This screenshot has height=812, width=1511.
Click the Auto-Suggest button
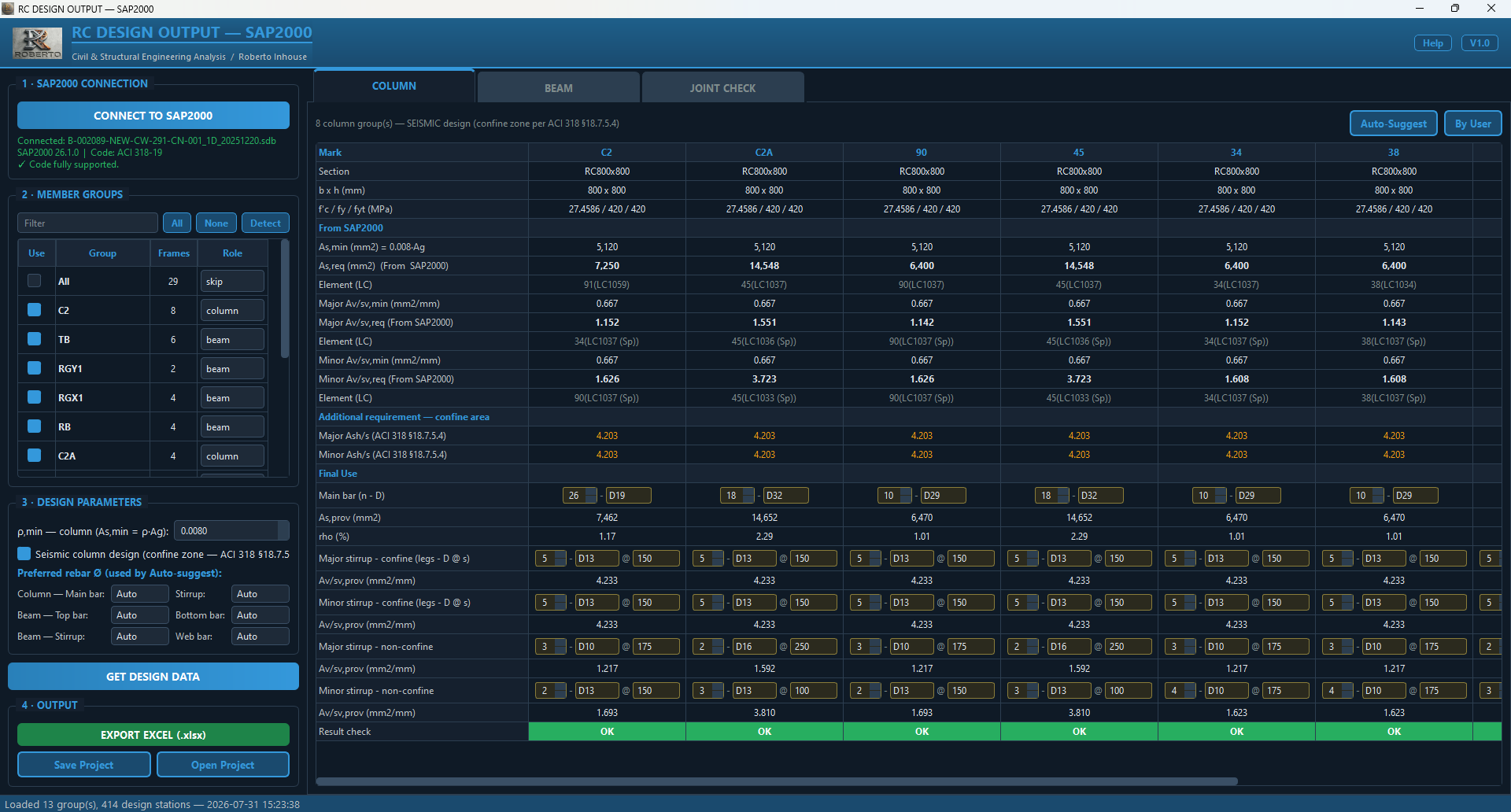click(x=1394, y=124)
